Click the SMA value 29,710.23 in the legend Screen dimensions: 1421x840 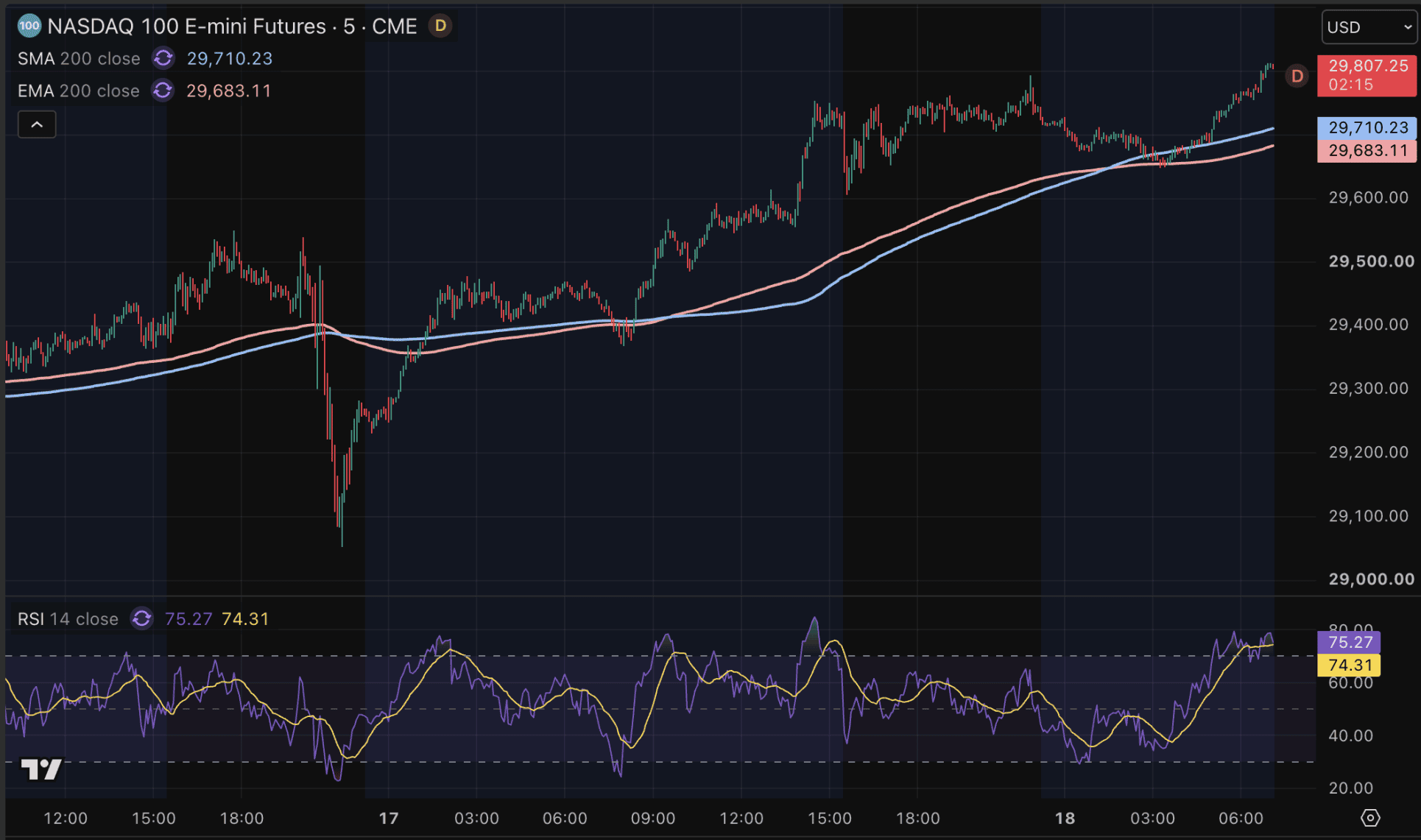point(230,59)
